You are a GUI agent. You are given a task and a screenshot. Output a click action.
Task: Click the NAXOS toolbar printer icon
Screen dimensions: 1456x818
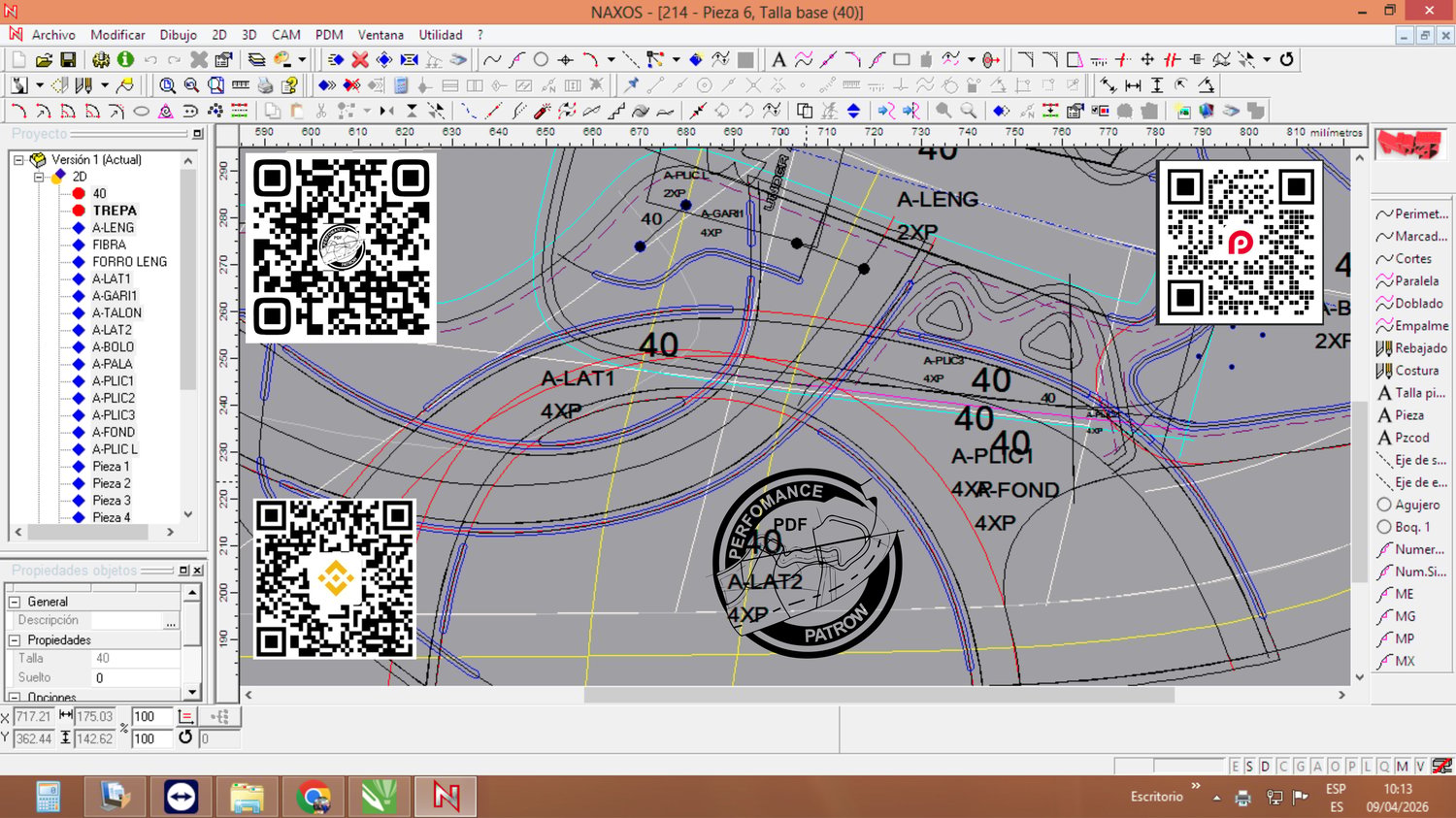(x=265, y=85)
